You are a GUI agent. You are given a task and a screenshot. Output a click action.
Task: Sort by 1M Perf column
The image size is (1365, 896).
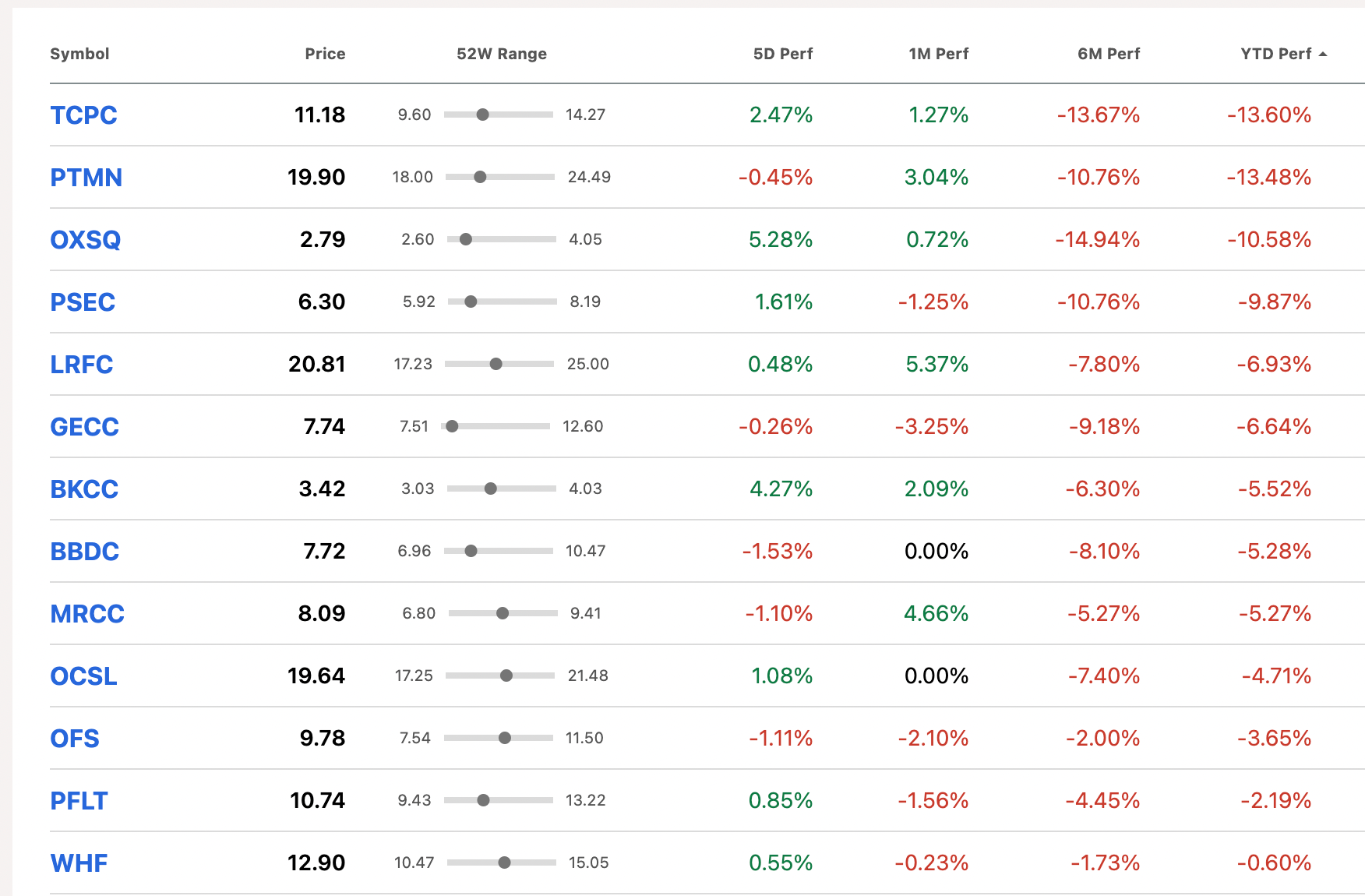[x=938, y=54]
